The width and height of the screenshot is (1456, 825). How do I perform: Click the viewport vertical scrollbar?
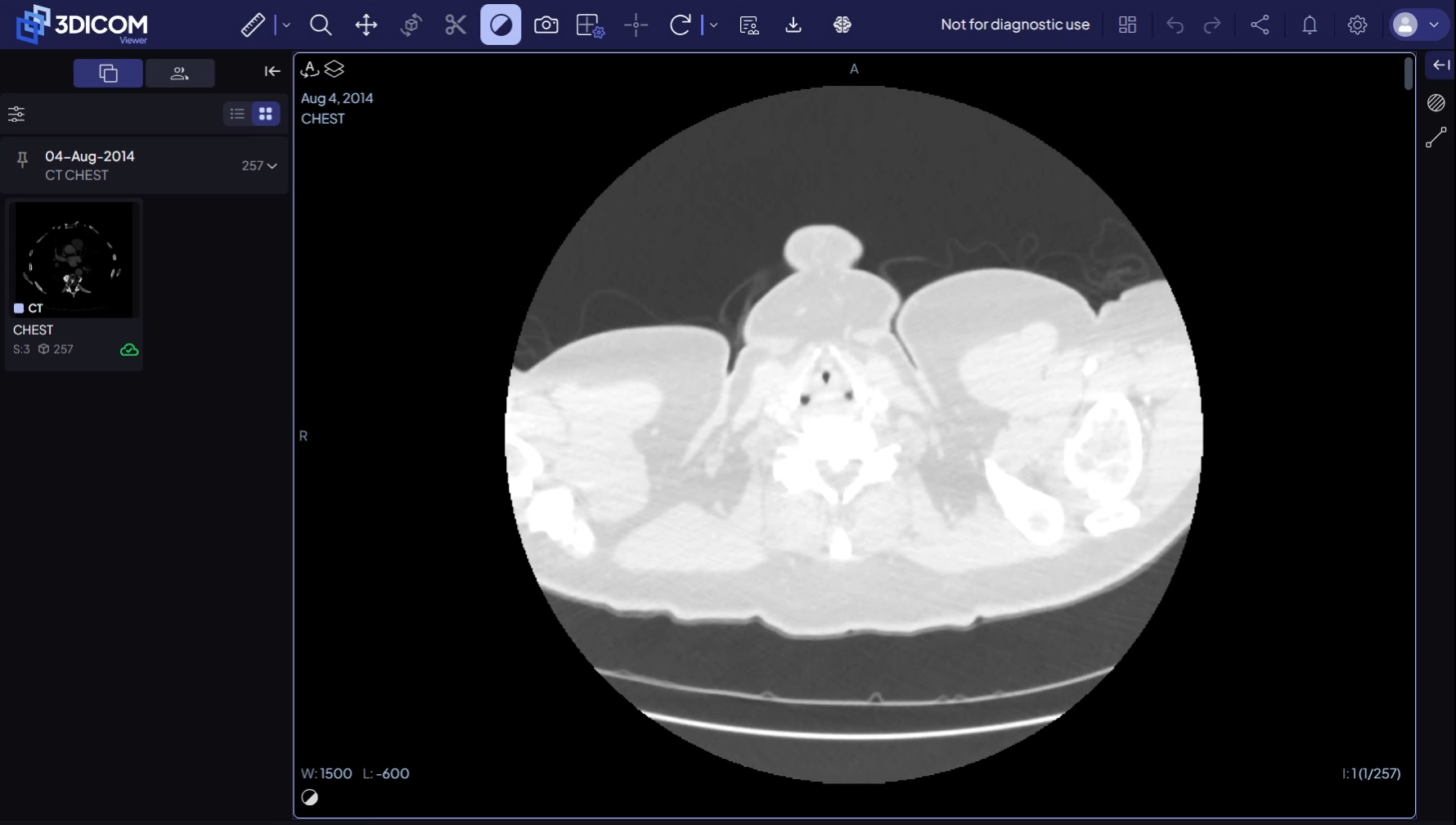point(1408,74)
